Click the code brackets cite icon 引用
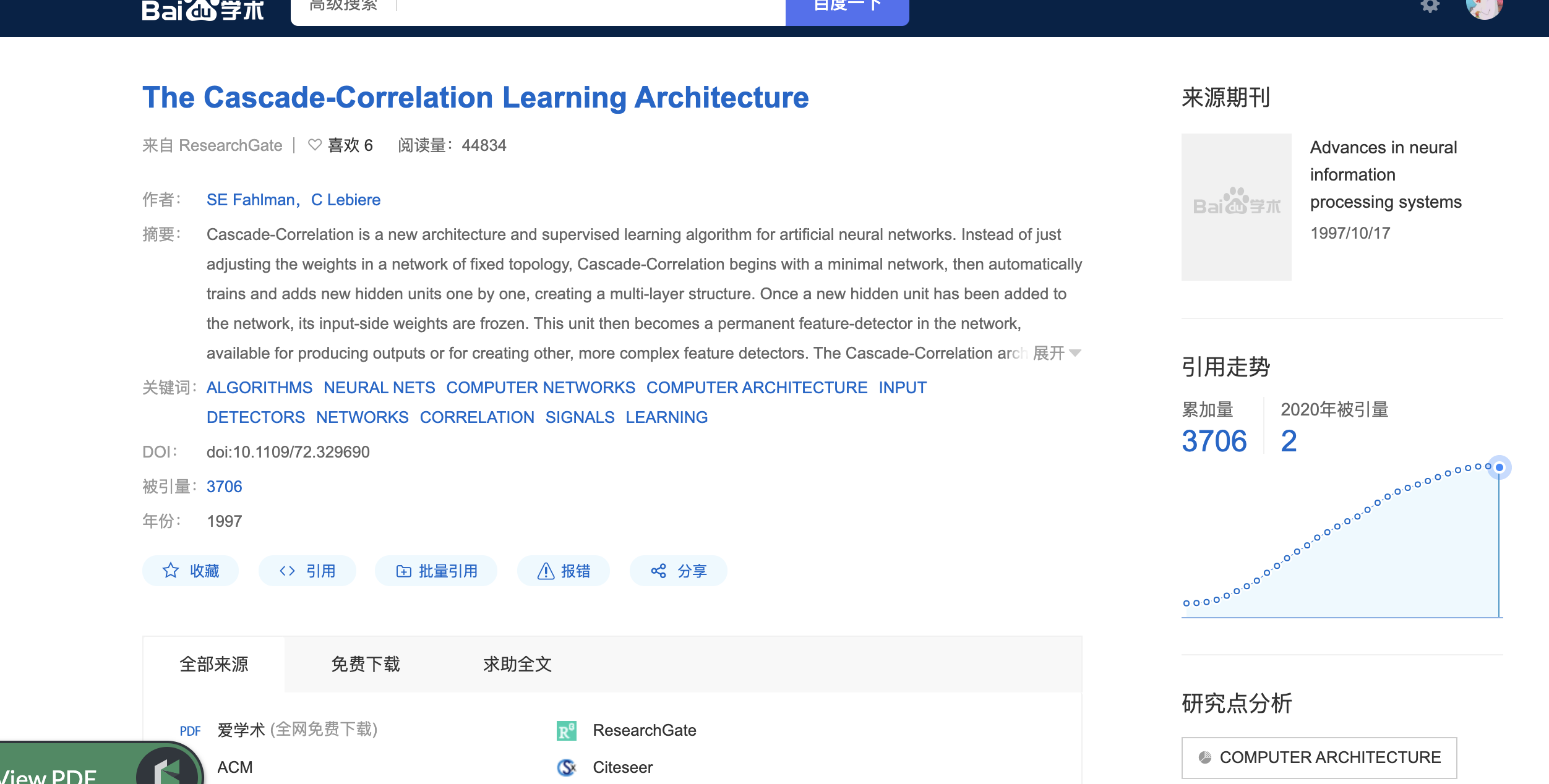Viewport: 1549px width, 784px height. pos(287,571)
